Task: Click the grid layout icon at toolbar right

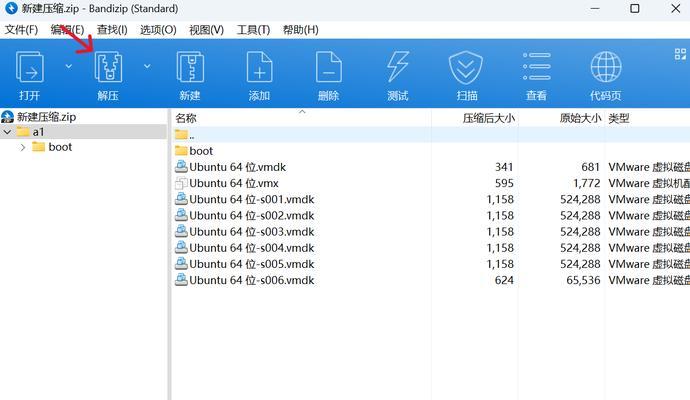Action: [x=680, y=54]
